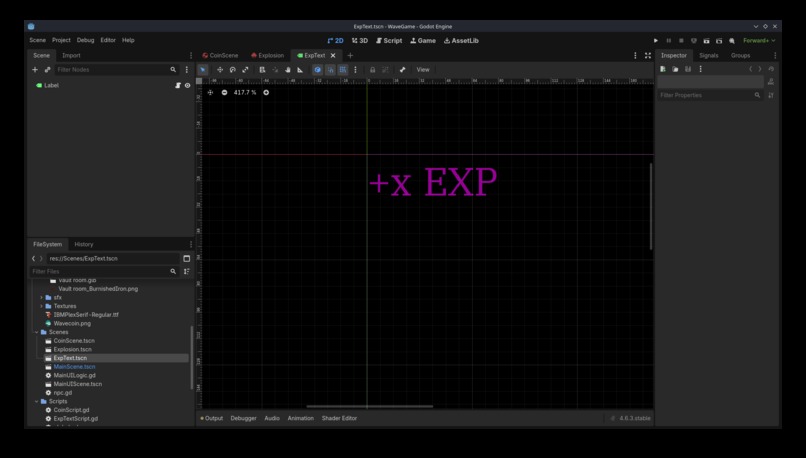Open script attached to Label node
This screenshot has width=806, height=458.
click(x=178, y=85)
